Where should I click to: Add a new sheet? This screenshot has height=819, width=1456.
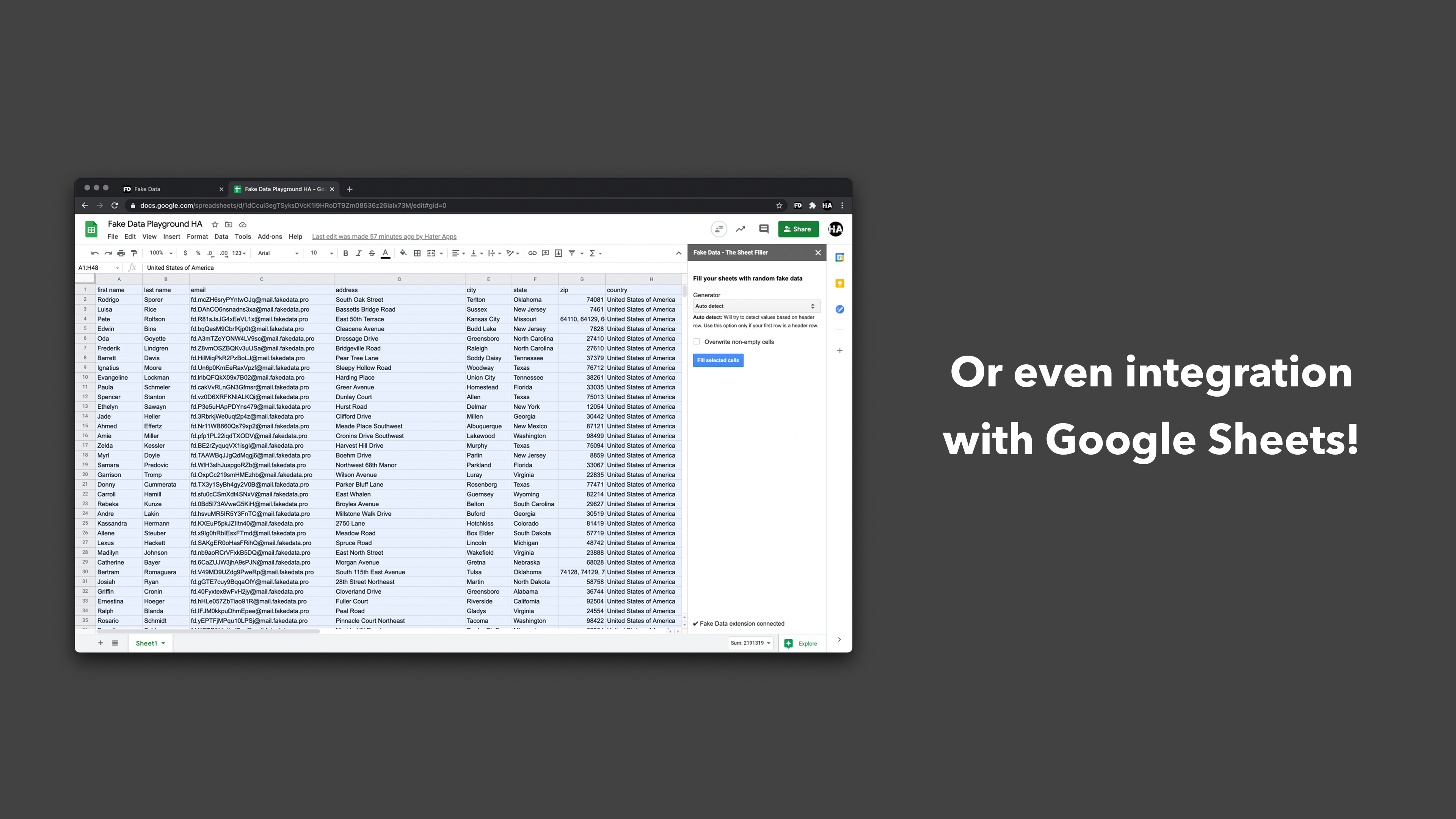point(100,643)
